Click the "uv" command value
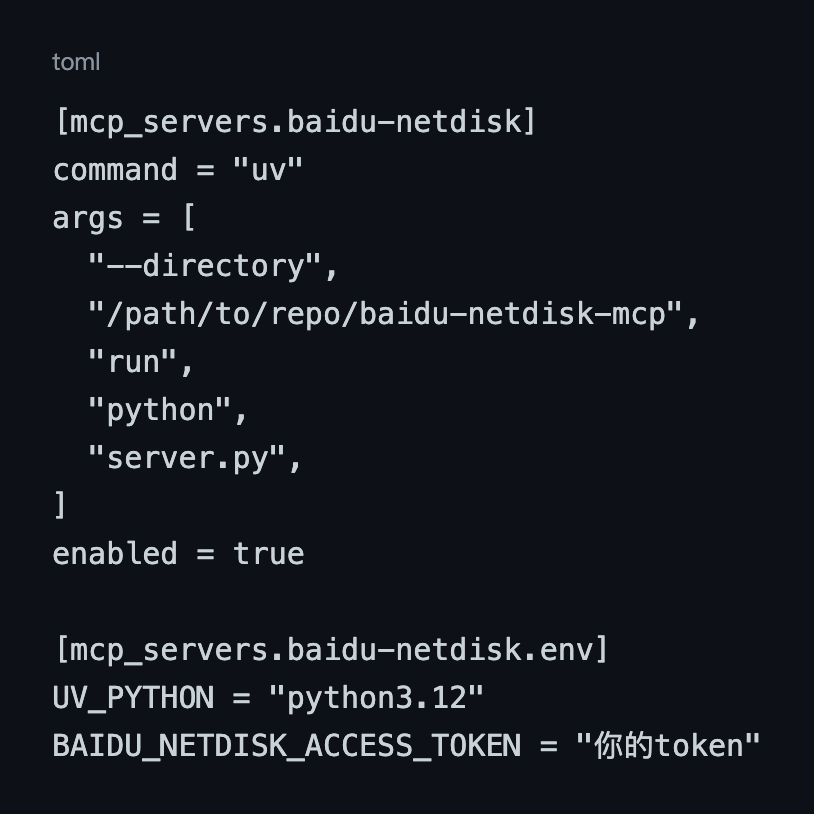The image size is (814, 814). point(268,170)
